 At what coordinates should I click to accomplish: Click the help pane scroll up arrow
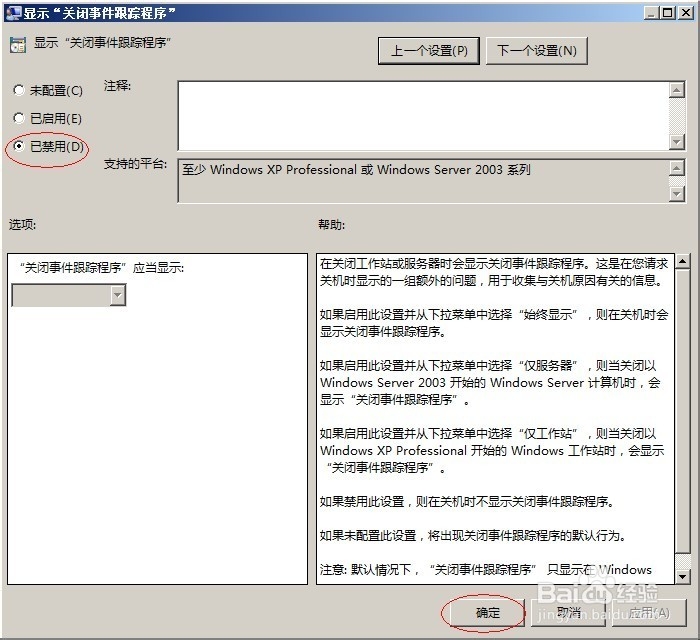click(x=682, y=262)
